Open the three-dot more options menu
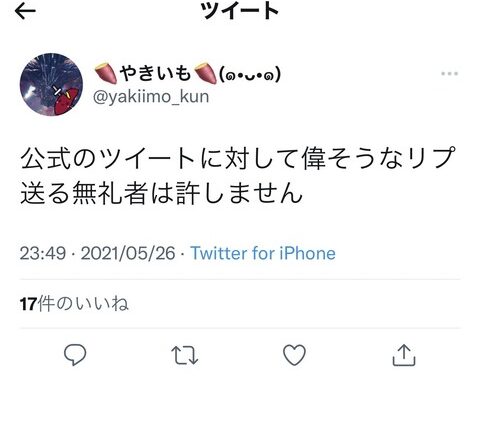Screen dimensions: 480x422 tap(449, 74)
